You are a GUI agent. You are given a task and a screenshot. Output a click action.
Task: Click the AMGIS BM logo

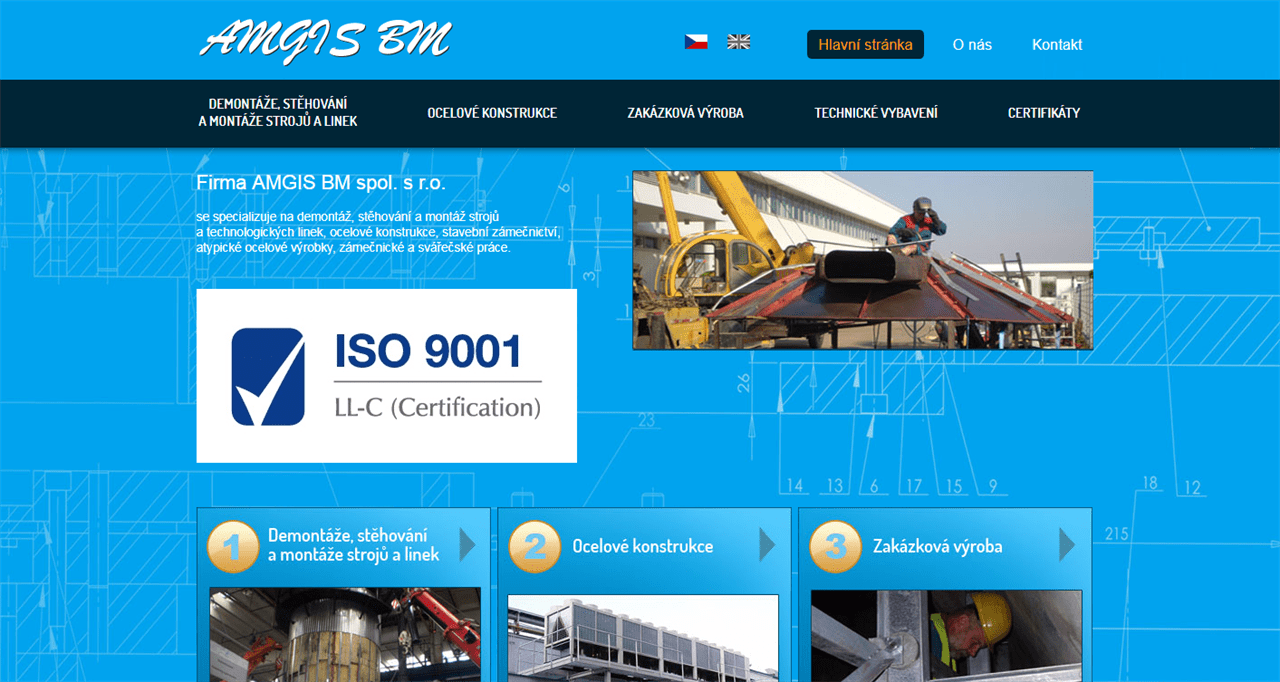pos(325,40)
